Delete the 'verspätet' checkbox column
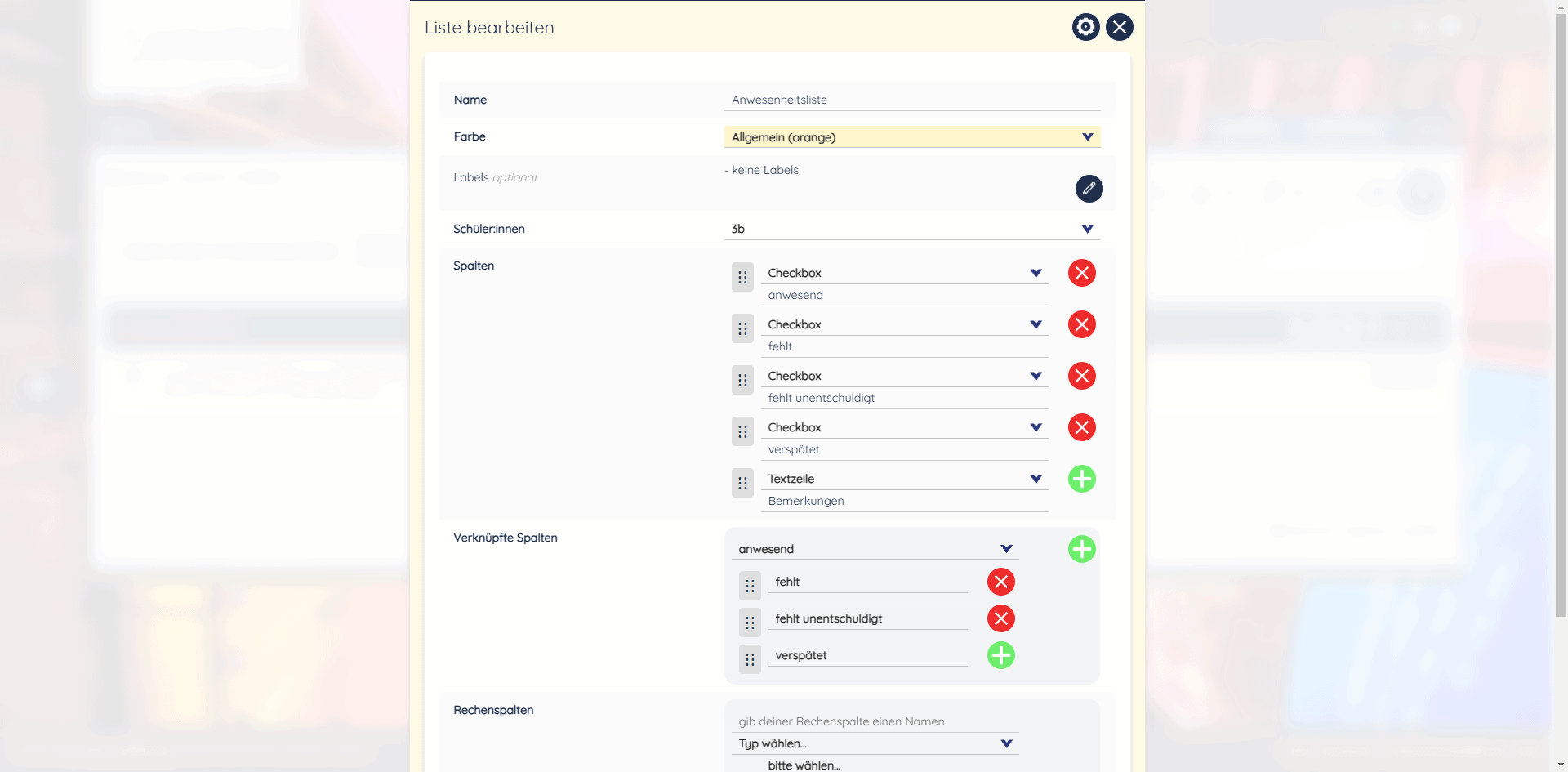The height and width of the screenshot is (772, 1568). coord(1081,427)
